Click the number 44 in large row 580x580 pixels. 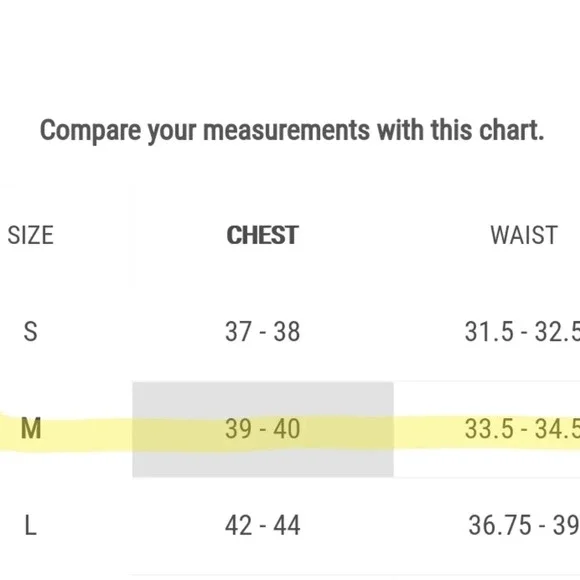tap(287, 525)
